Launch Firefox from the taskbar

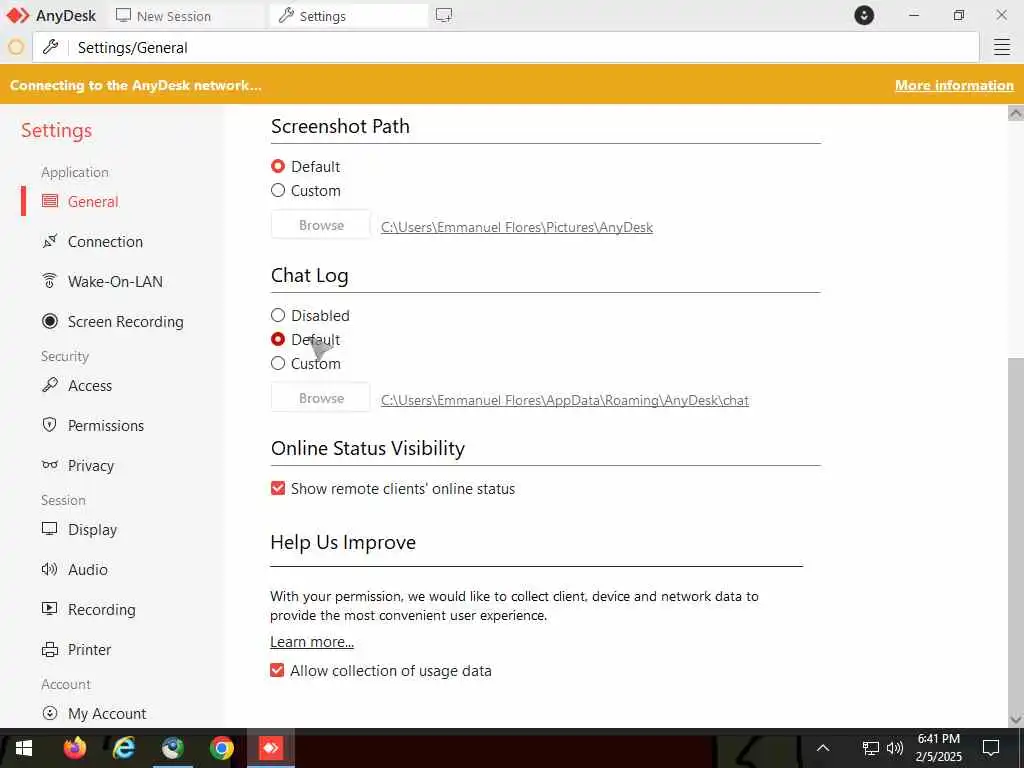pos(74,748)
